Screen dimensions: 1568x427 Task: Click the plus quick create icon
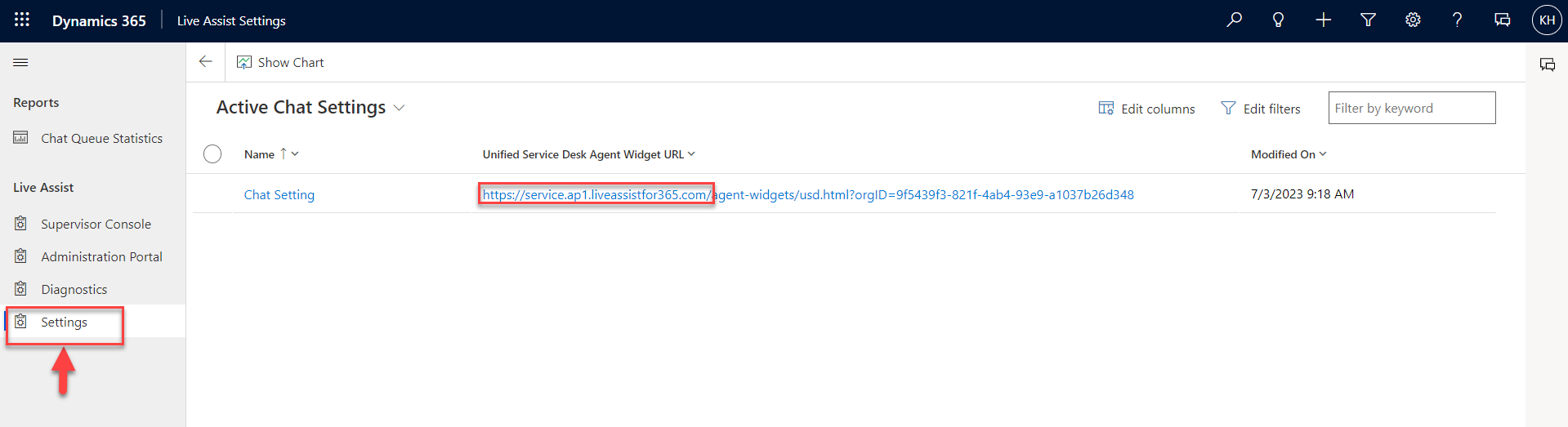tap(1324, 20)
